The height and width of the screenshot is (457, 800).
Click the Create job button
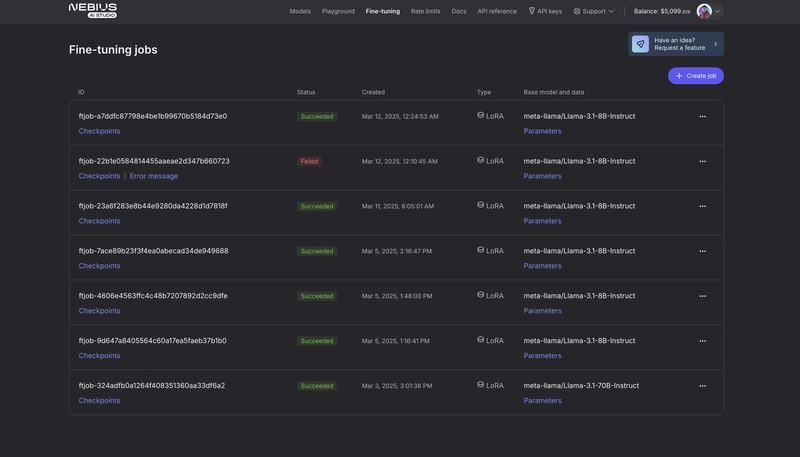(x=696, y=75)
